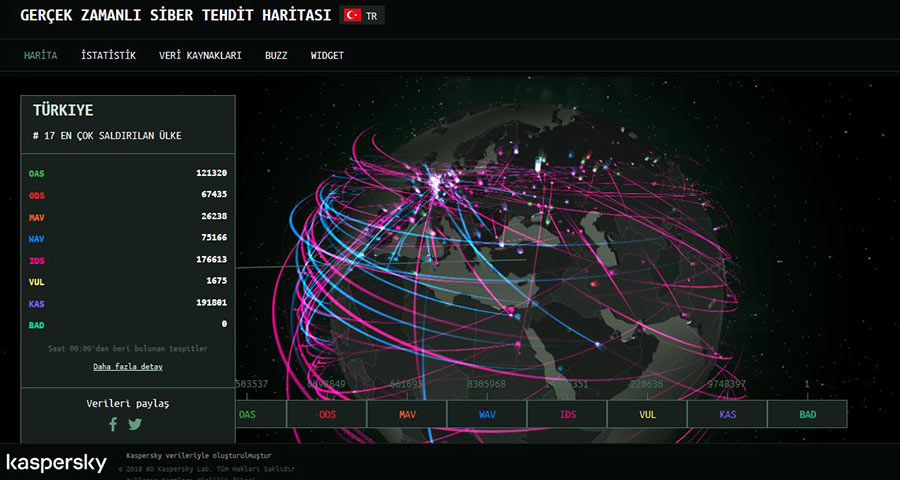Image resolution: width=900 pixels, height=480 pixels.
Task: Switch to the İSTATİSTİK tab
Action: [x=108, y=56]
